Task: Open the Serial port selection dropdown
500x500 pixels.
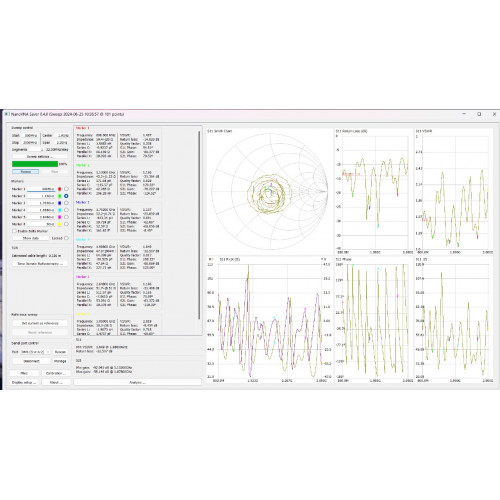Action: pos(35,352)
